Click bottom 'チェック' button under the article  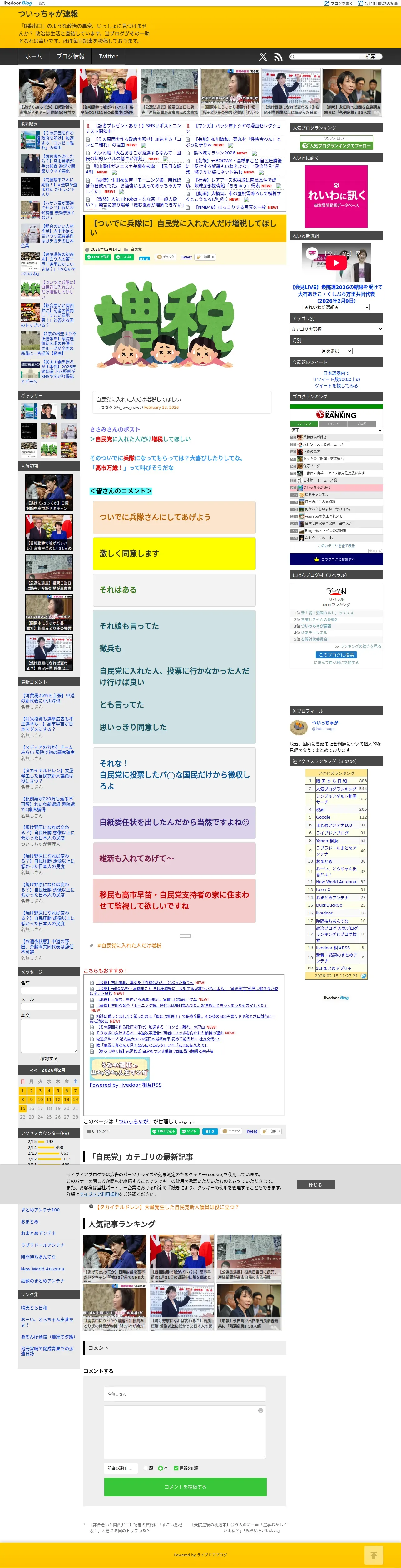click(x=231, y=1131)
